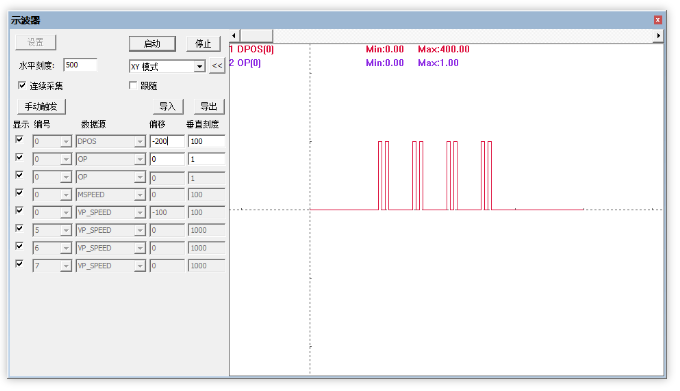Click the 水平刻度 horizontal scale field showing 500
This screenshot has width=680, height=391.
tap(80, 65)
